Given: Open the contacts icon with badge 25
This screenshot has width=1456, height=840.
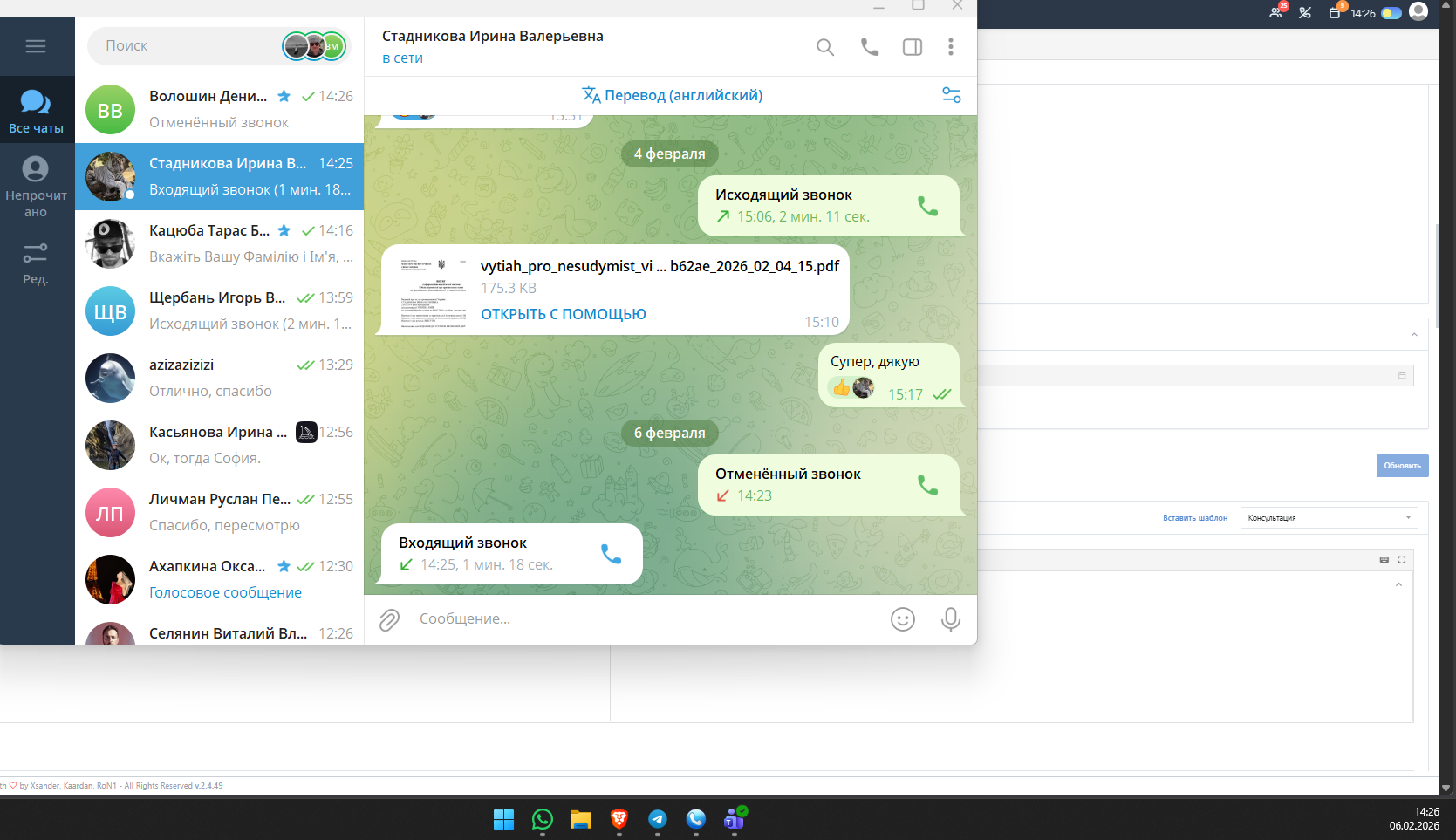Looking at the screenshot, I should coord(1277,11).
